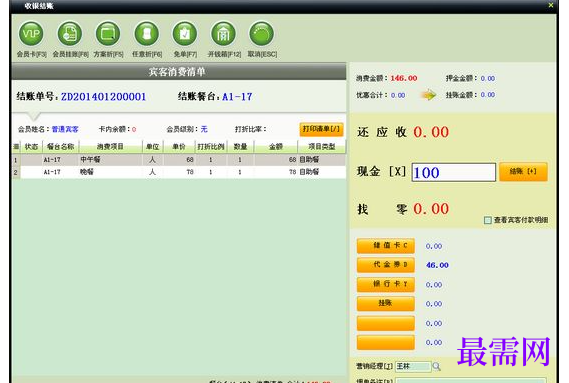Click the 会员级别 value 无
Image resolution: width=569 pixels, height=383 pixels.
tap(204, 129)
